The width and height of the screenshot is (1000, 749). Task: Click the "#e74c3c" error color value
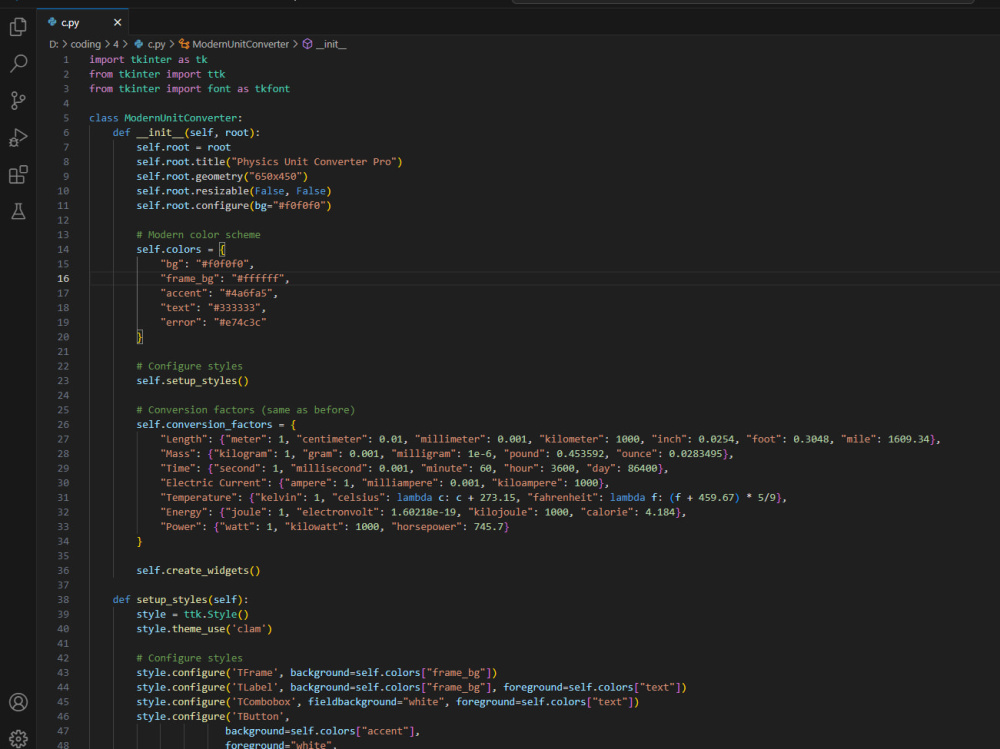(240, 322)
